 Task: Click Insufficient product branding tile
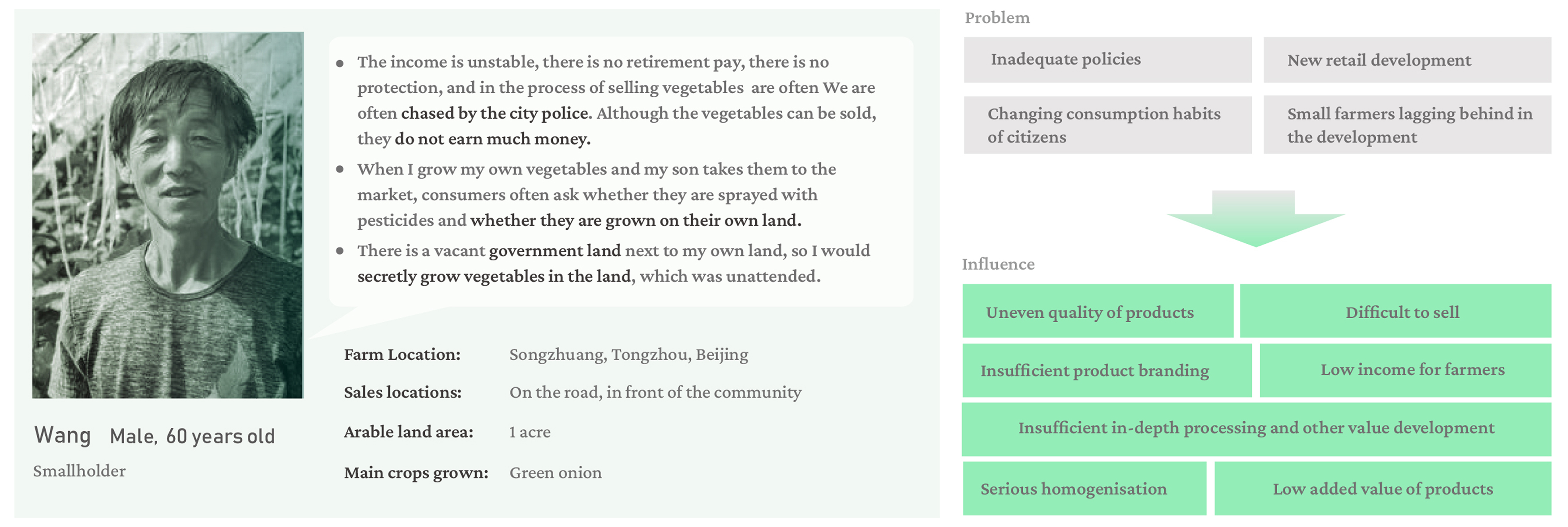tap(1107, 370)
